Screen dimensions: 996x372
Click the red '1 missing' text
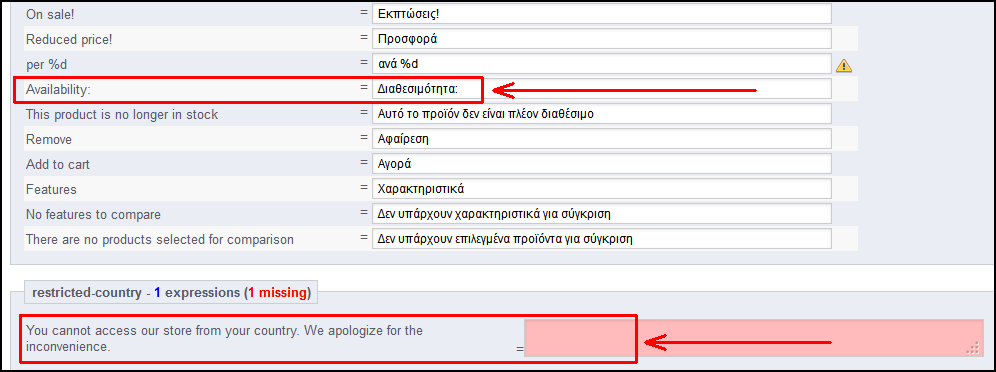[x=278, y=293]
